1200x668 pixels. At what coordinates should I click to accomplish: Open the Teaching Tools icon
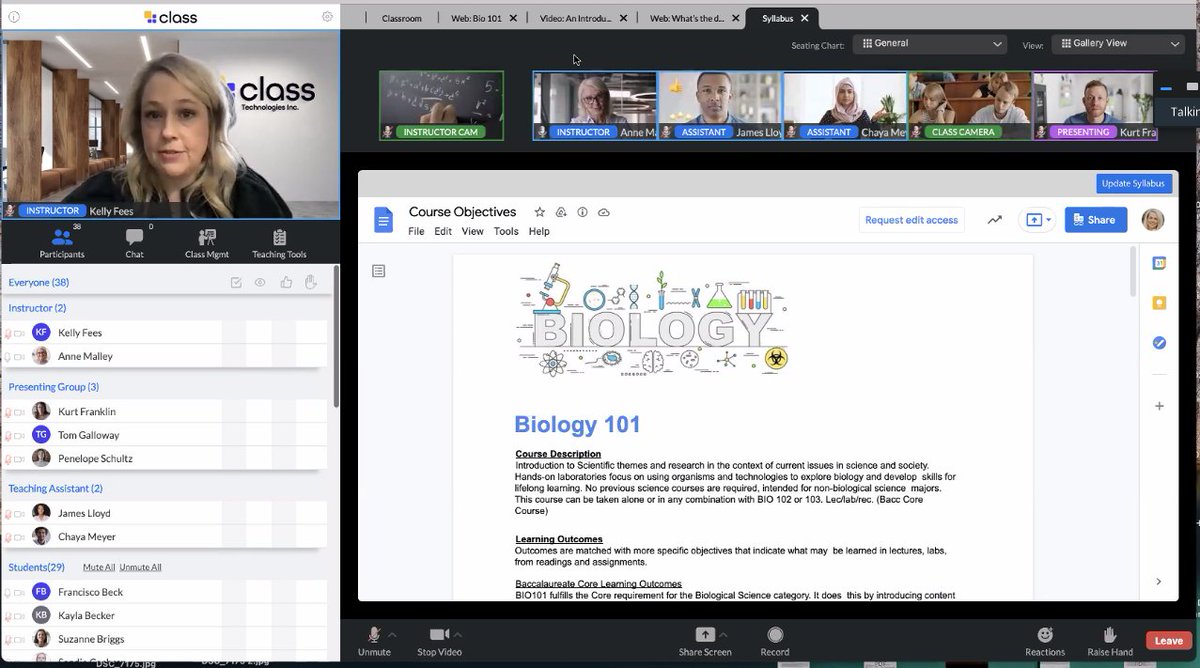279,238
